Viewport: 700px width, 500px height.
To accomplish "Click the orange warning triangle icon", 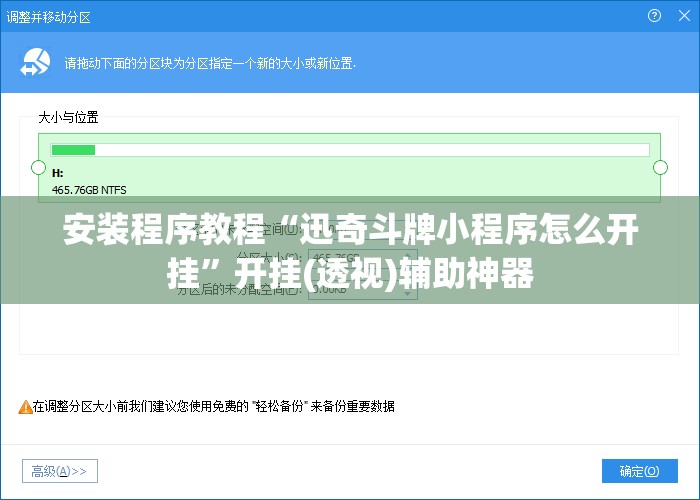I will click(25, 407).
